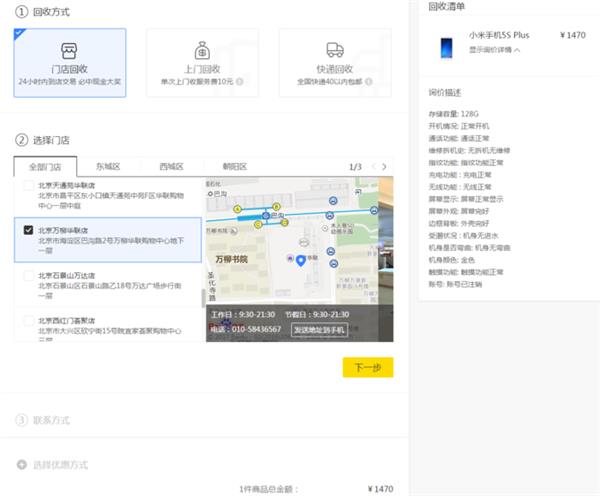Click the 节假日: 9:30-21:30 hours text
The width and height of the screenshot is (600, 496).
(x=317, y=315)
